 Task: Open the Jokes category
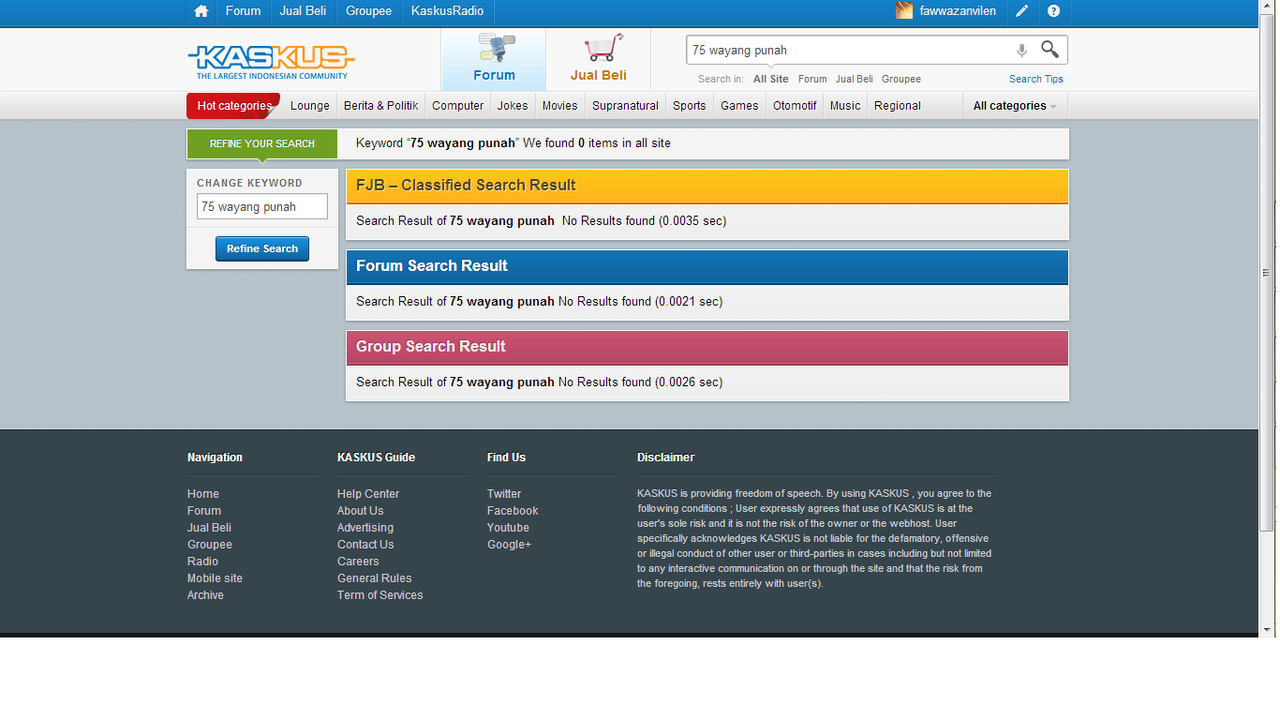[513, 106]
